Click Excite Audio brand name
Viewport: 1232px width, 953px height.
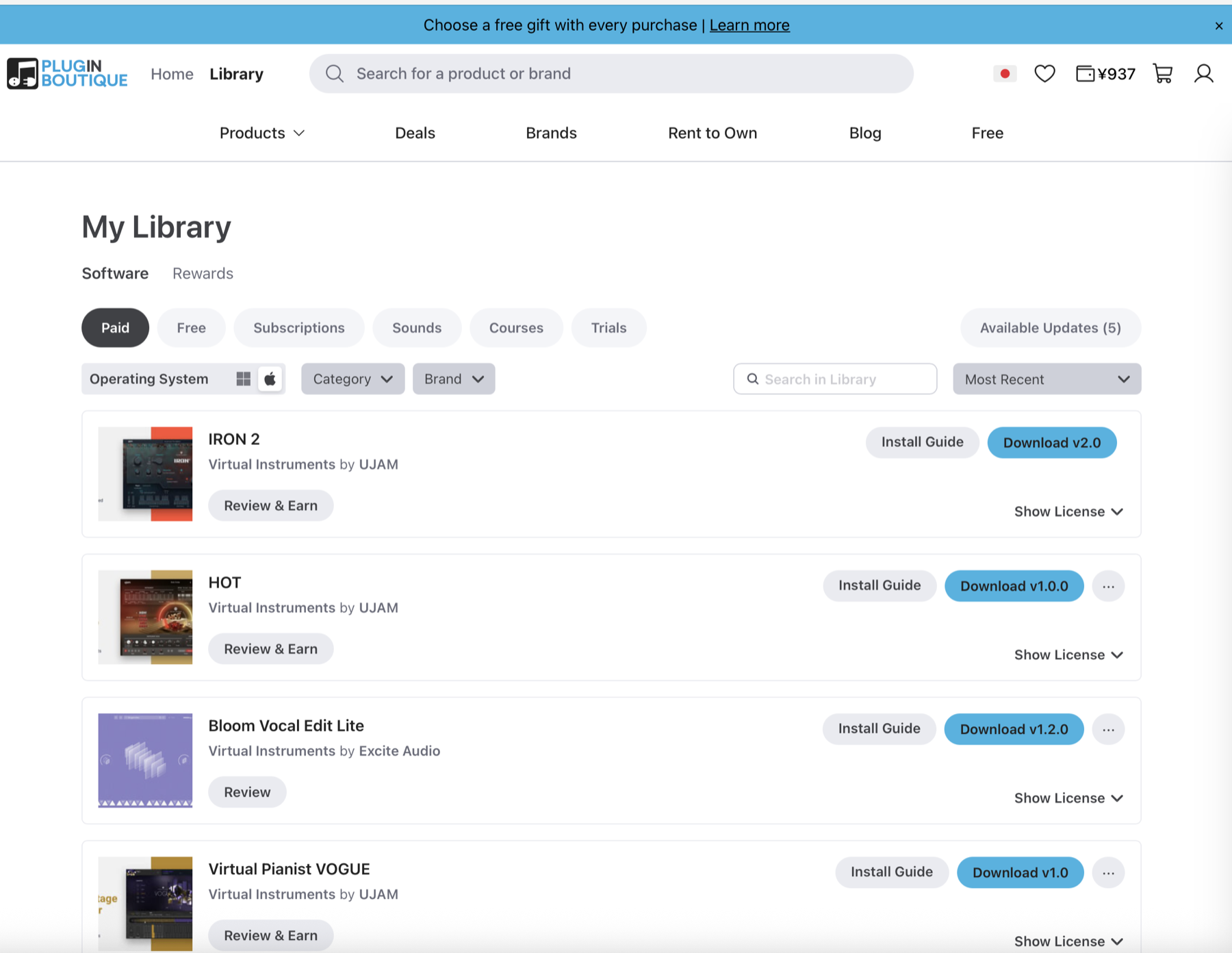point(400,751)
